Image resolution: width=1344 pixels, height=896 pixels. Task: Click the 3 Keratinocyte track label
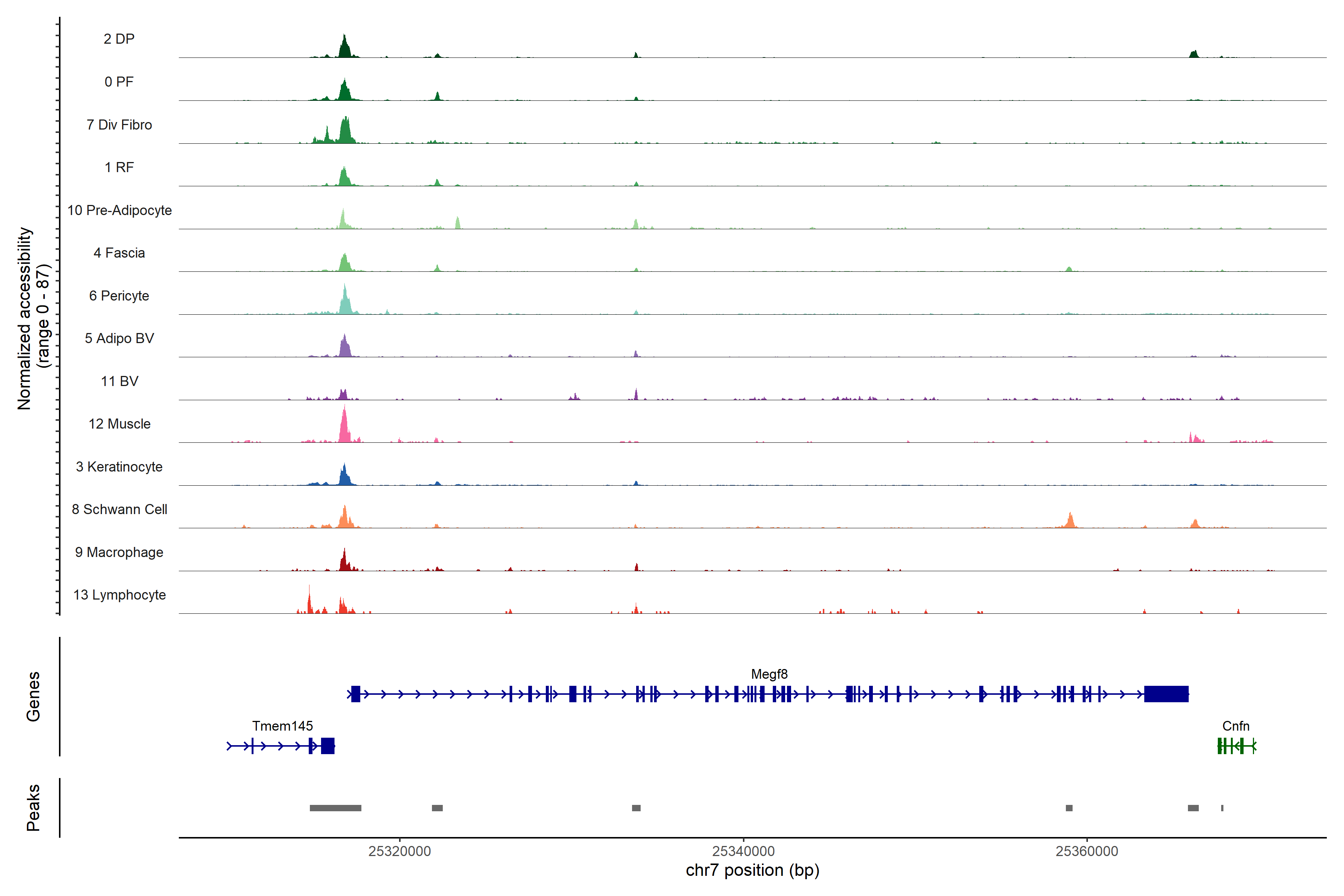tap(119, 467)
